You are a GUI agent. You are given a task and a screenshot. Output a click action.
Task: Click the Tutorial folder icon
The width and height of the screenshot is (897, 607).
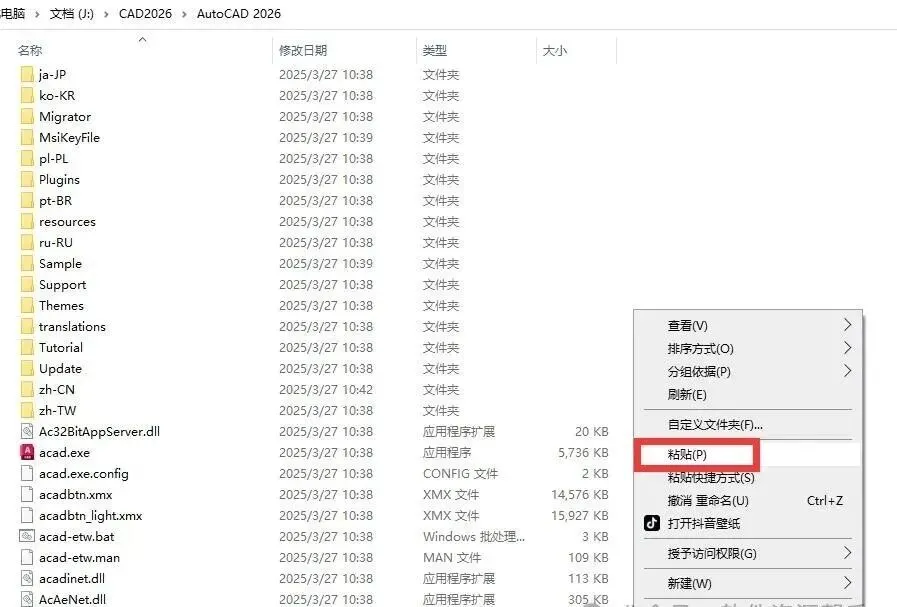[27, 348]
